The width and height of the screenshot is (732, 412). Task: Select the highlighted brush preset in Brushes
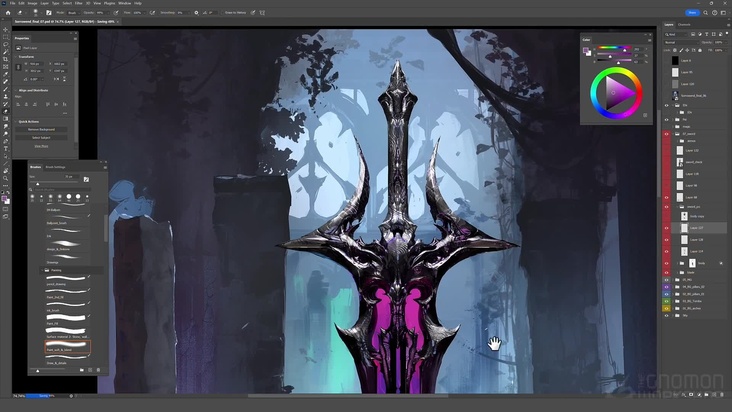[68, 346]
